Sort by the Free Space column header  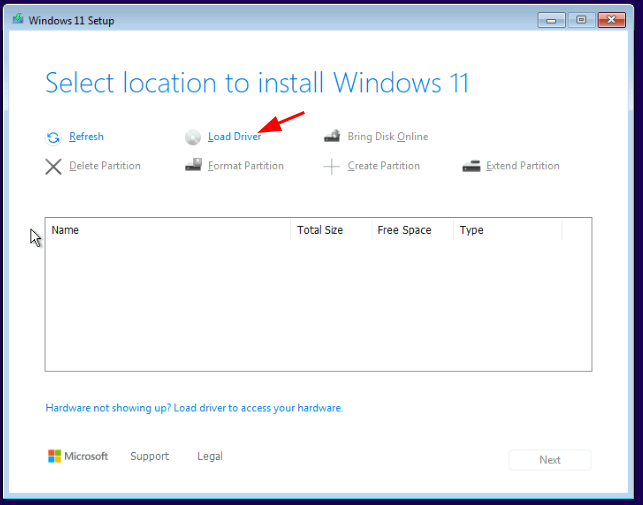point(412,230)
